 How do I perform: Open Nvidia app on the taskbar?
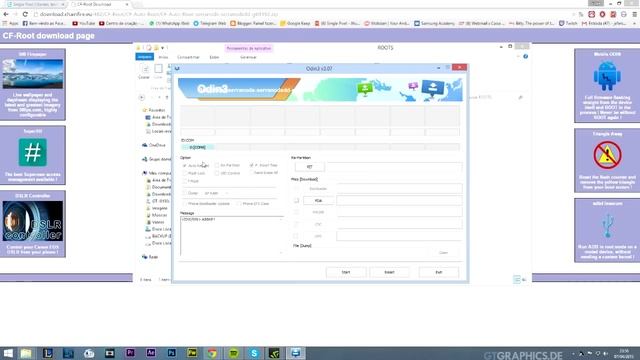point(275,353)
